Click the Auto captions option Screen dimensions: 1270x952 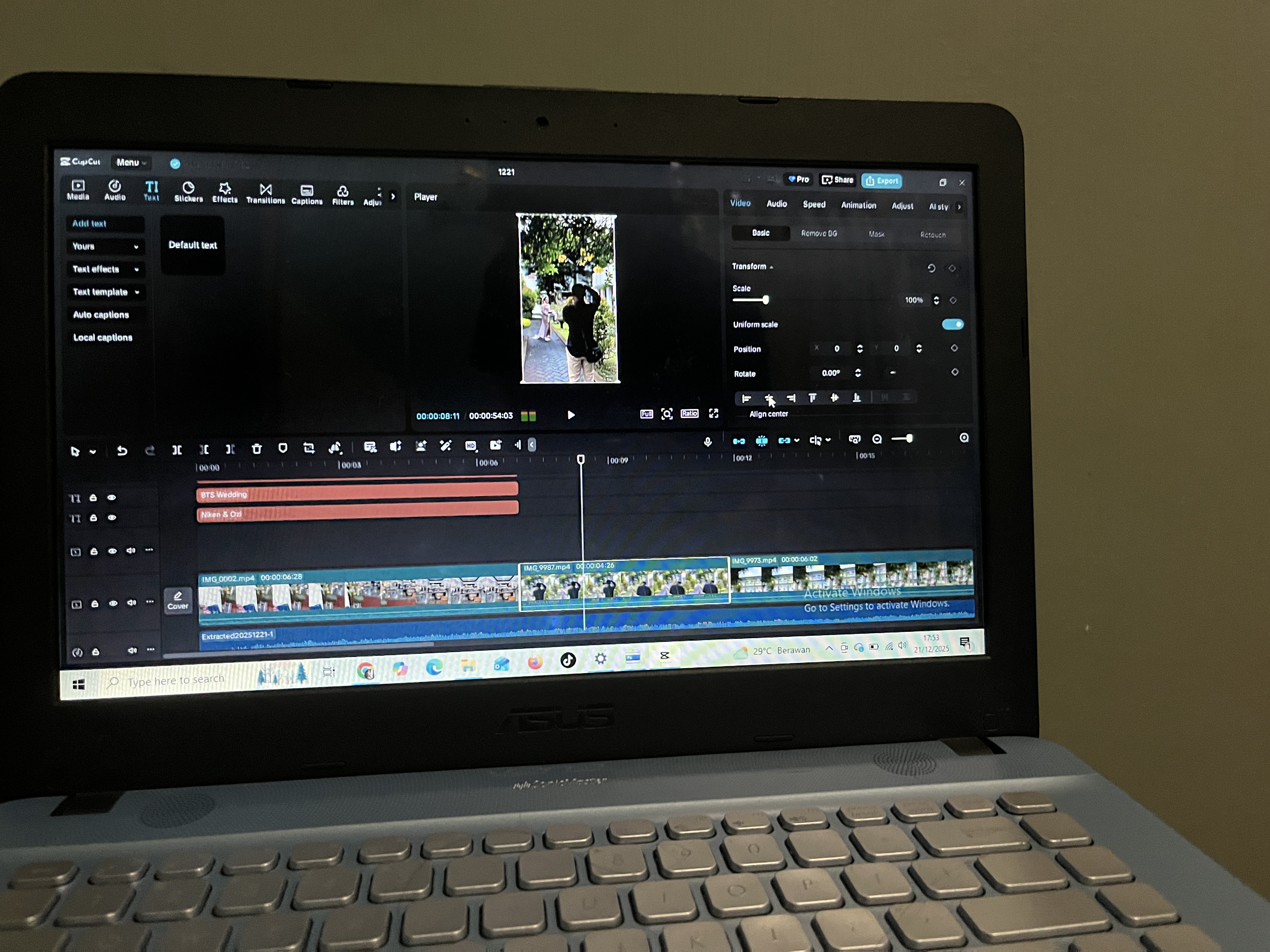pos(101,314)
